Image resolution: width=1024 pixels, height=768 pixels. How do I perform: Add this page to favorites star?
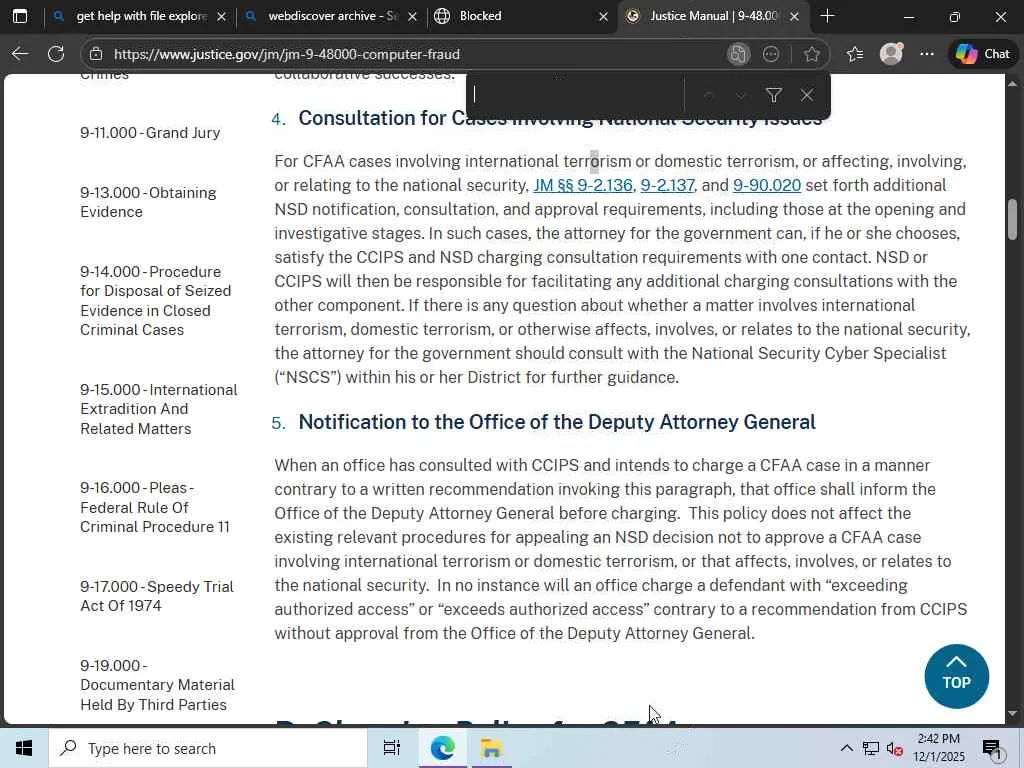click(812, 54)
